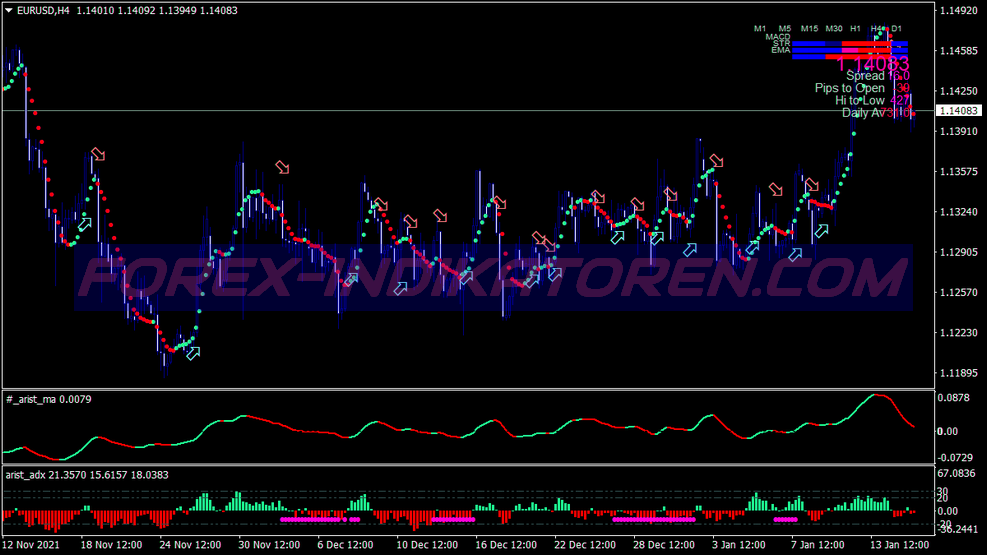
Task: Click the rightmost buy arrow near 7 Jan
Action: (x=821, y=231)
